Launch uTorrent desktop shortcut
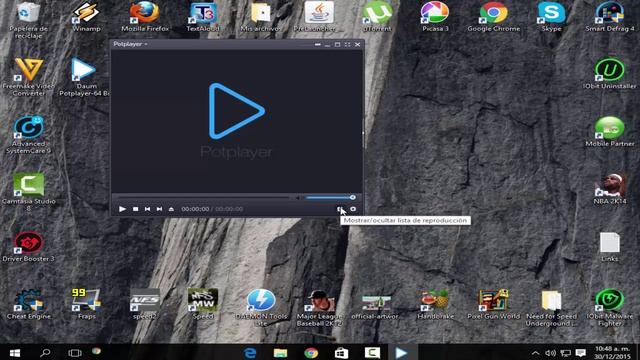 377,17
